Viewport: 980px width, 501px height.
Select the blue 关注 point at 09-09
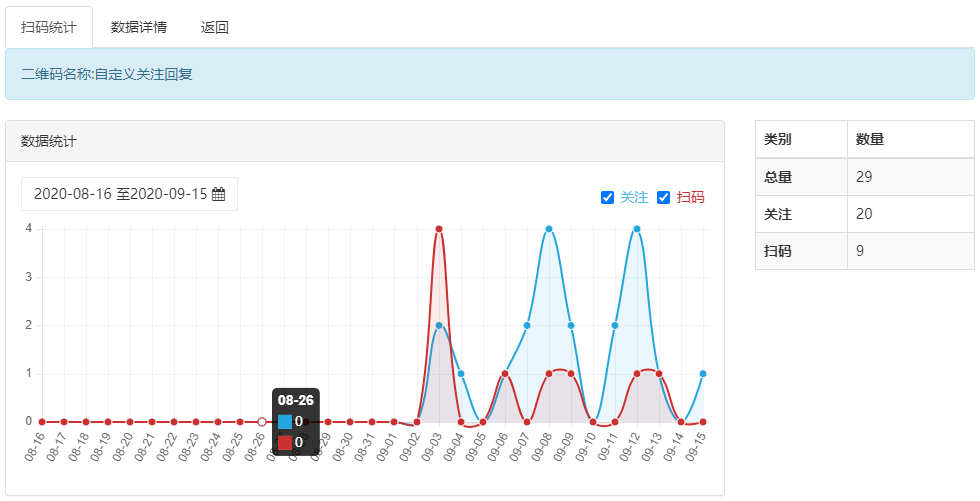click(571, 325)
